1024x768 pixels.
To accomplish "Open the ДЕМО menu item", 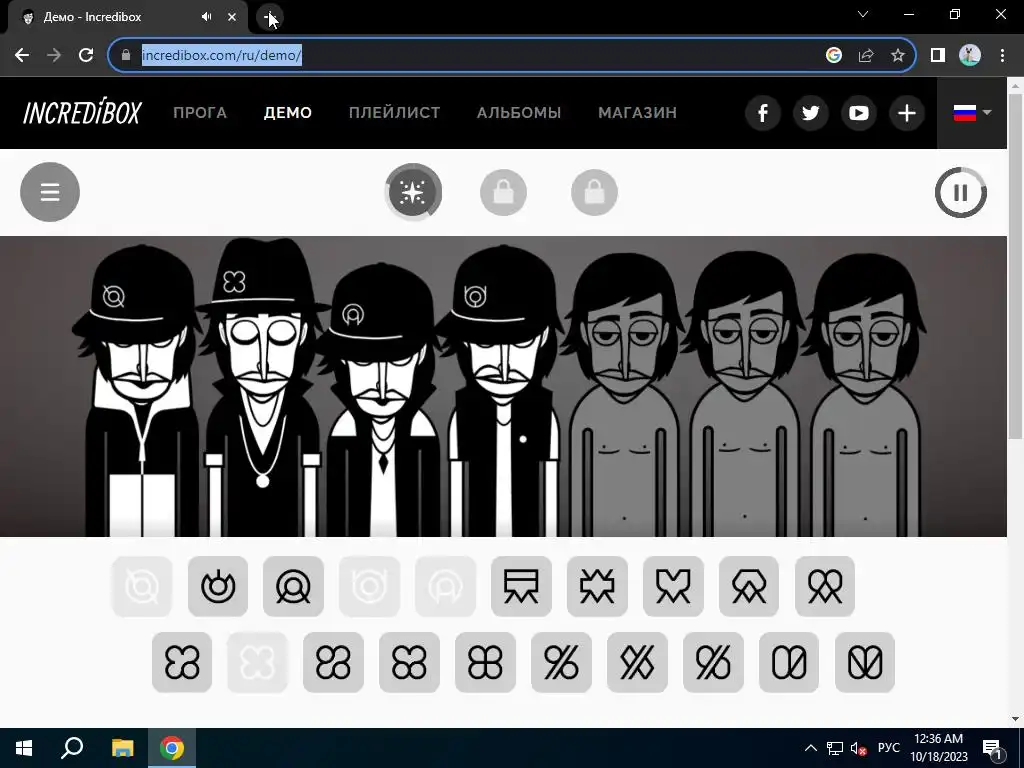I will (x=288, y=113).
